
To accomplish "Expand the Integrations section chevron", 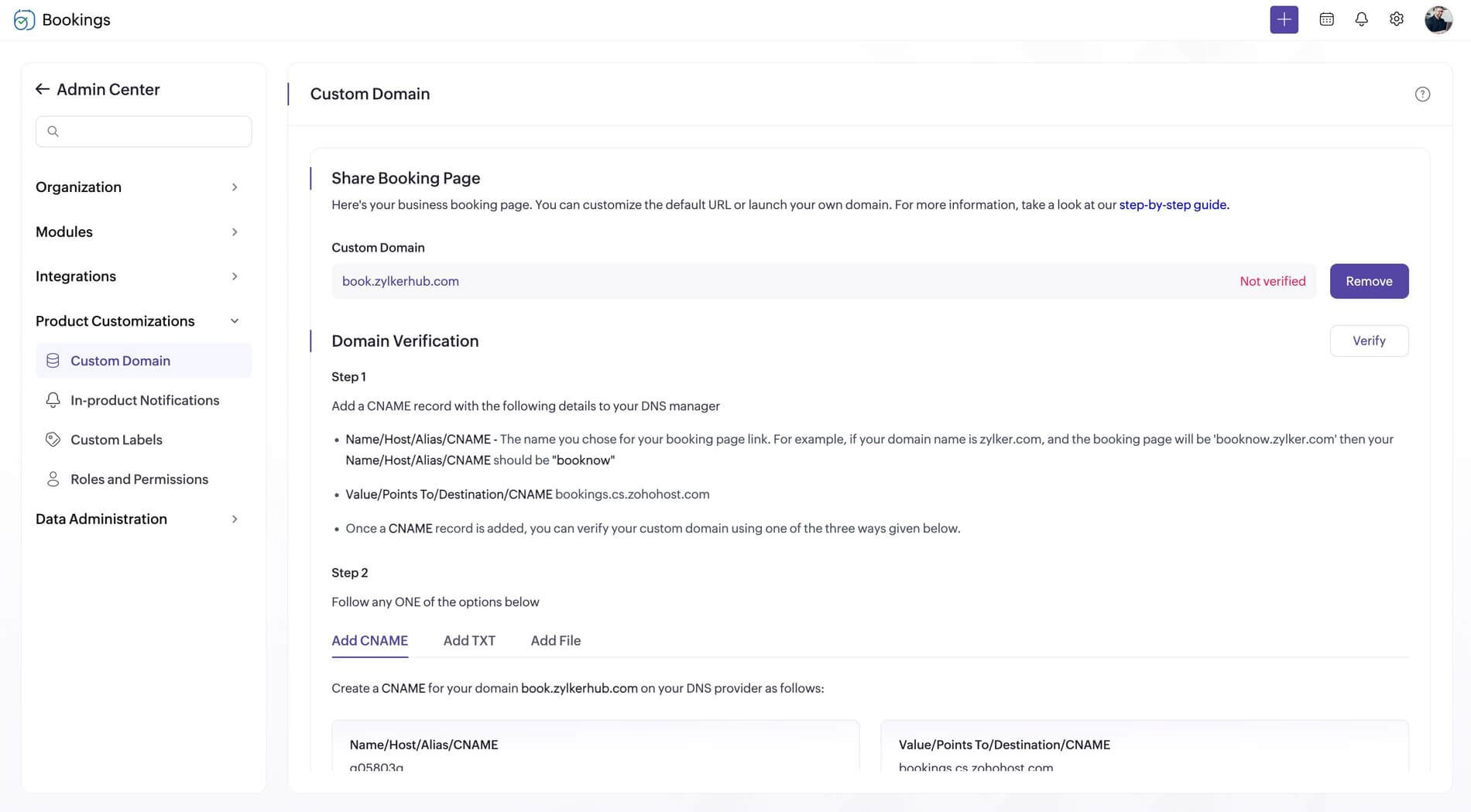I will (x=235, y=276).
